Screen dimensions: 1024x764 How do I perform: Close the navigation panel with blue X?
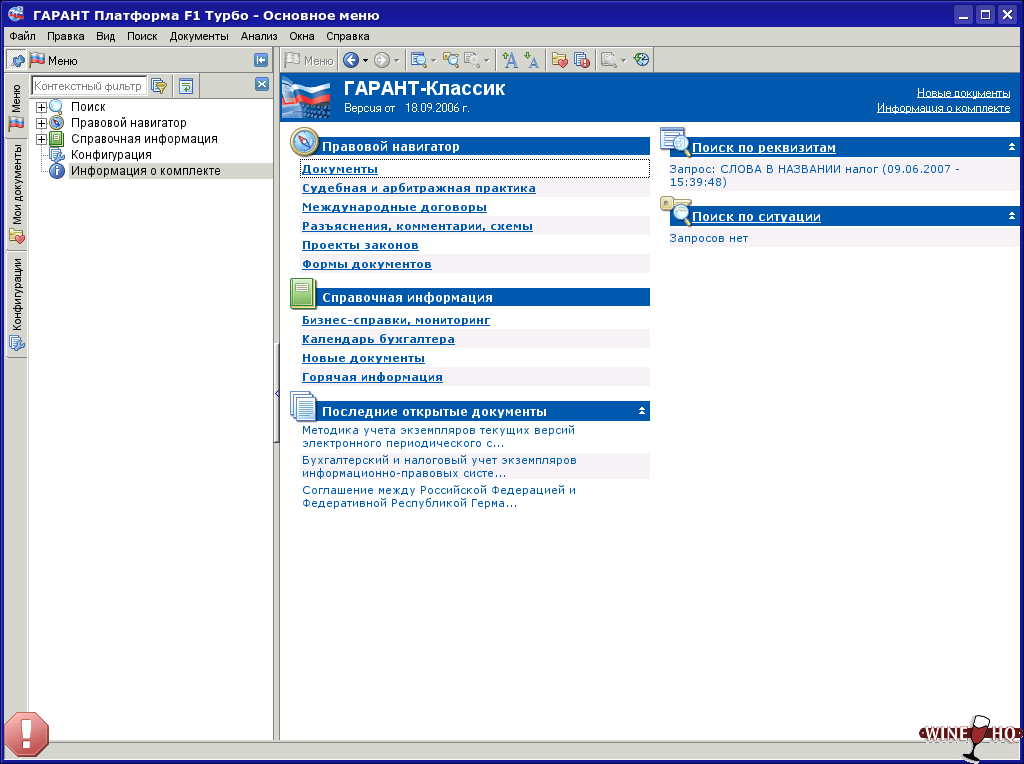262,85
